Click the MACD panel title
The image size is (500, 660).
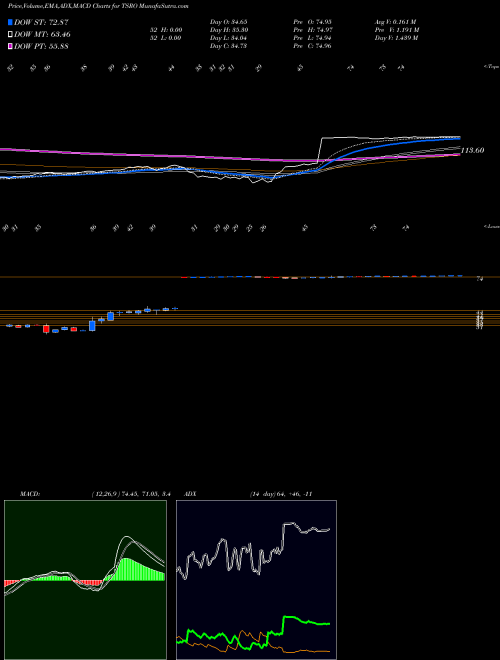[x=30, y=494]
